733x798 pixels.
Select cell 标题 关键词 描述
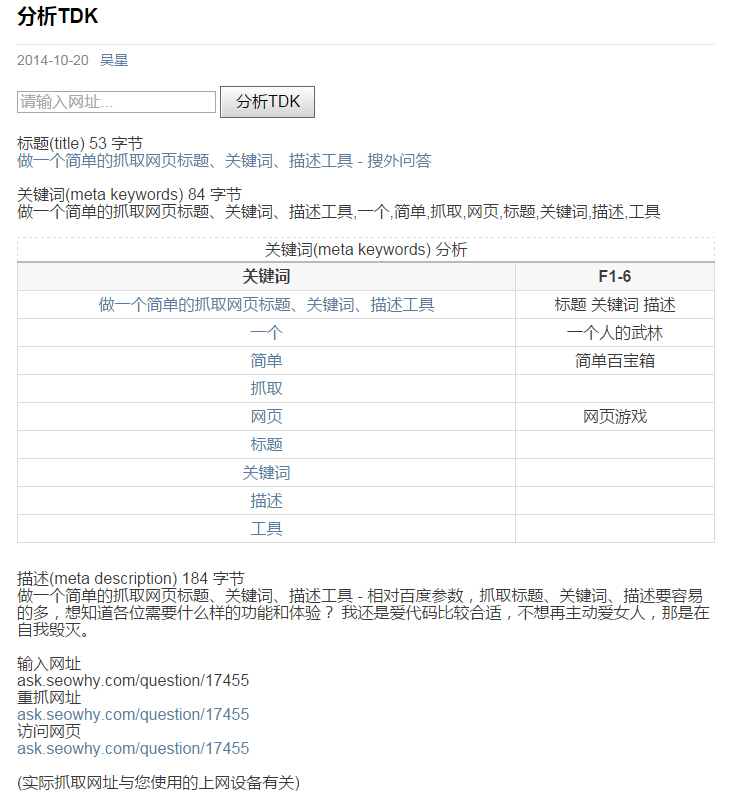[x=615, y=305]
